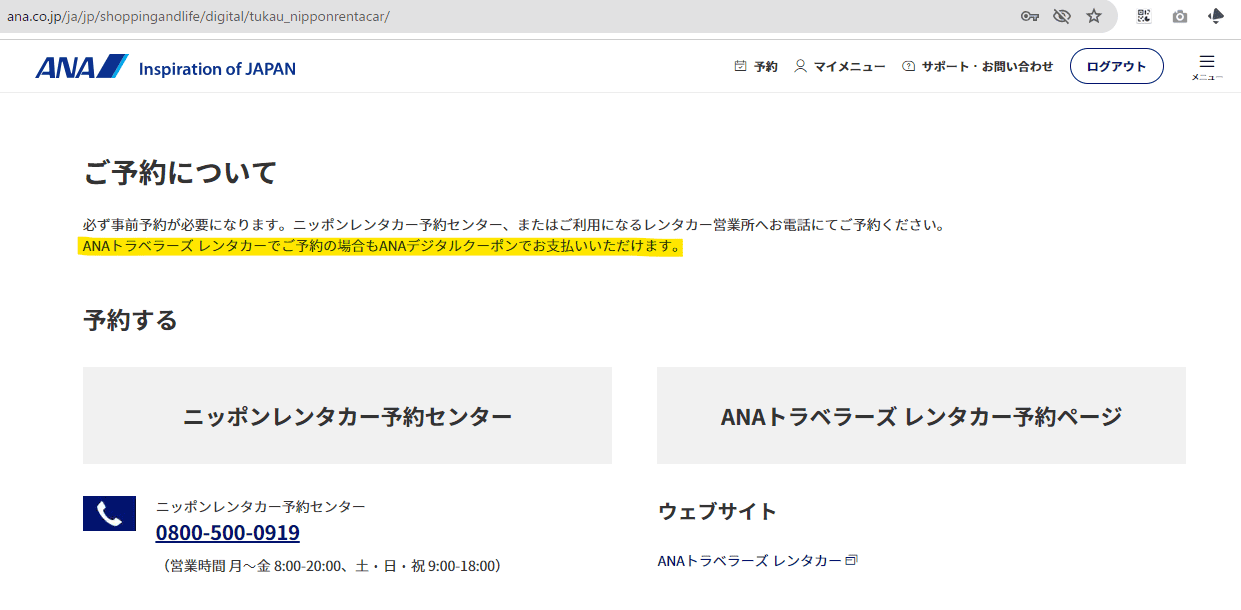The height and width of the screenshot is (610, 1241).
Task: Bookmark this page with the star icon
Action: [1094, 16]
